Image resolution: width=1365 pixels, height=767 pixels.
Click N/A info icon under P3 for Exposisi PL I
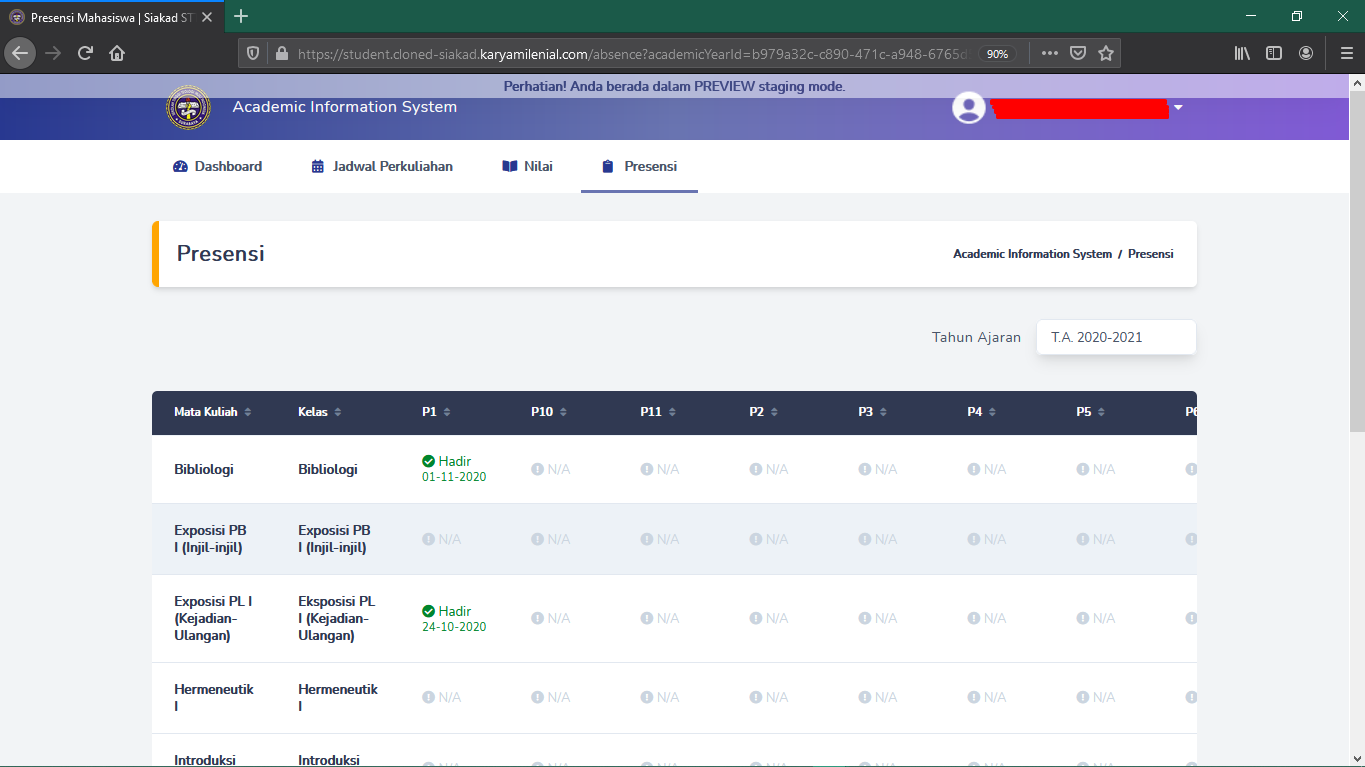click(x=864, y=618)
